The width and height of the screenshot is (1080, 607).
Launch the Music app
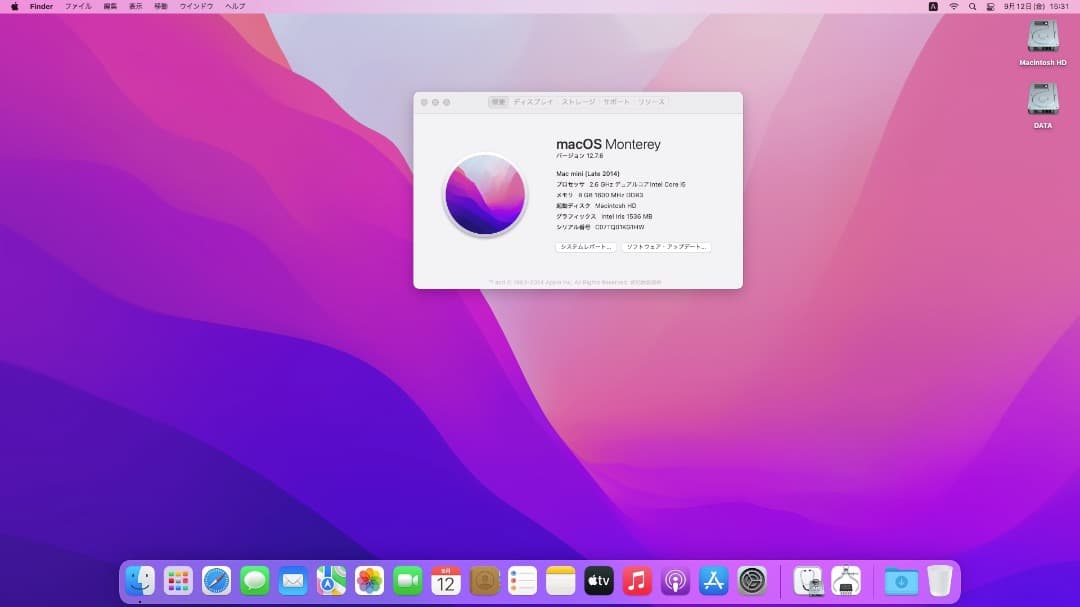pyautogui.click(x=636, y=580)
